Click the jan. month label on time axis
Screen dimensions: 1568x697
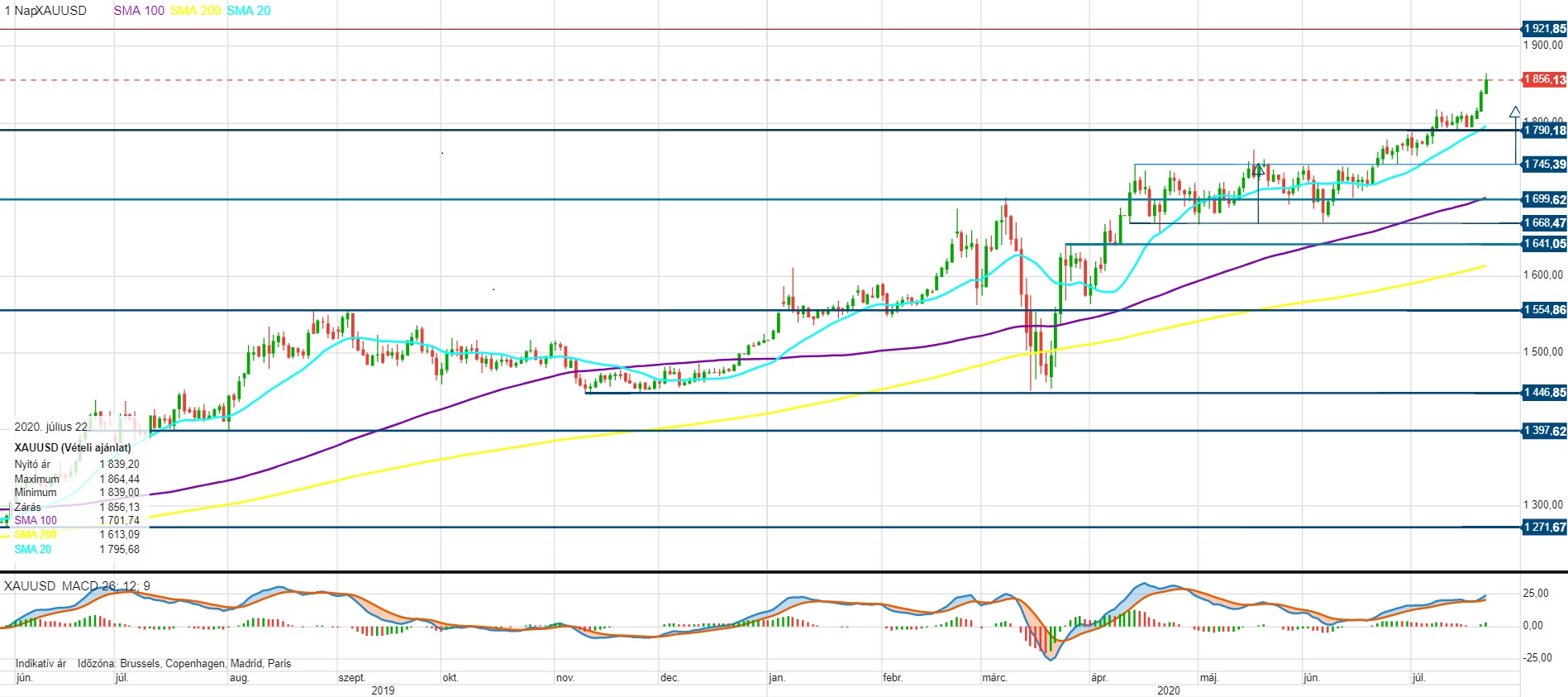pyautogui.click(x=777, y=678)
